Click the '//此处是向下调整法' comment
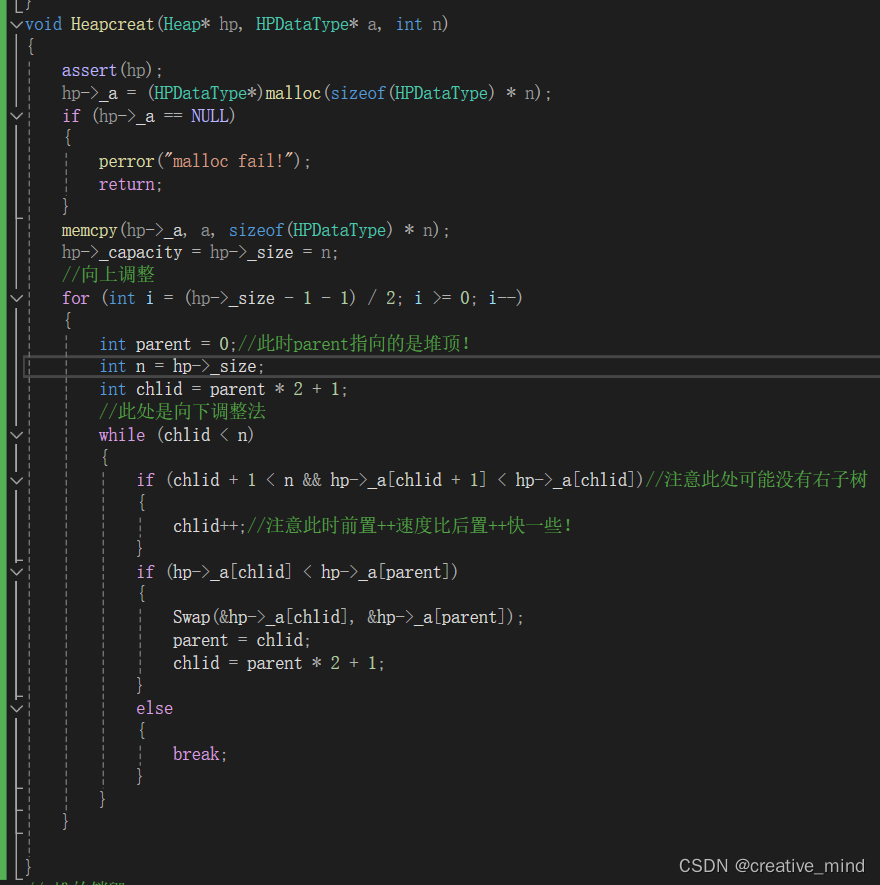The height and width of the screenshot is (885, 880). click(182, 411)
